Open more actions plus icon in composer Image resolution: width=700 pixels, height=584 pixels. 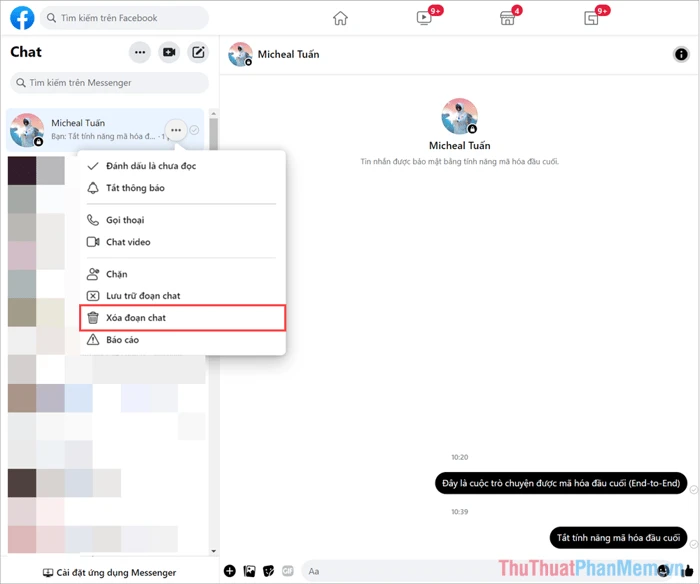(x=230, y=571)
